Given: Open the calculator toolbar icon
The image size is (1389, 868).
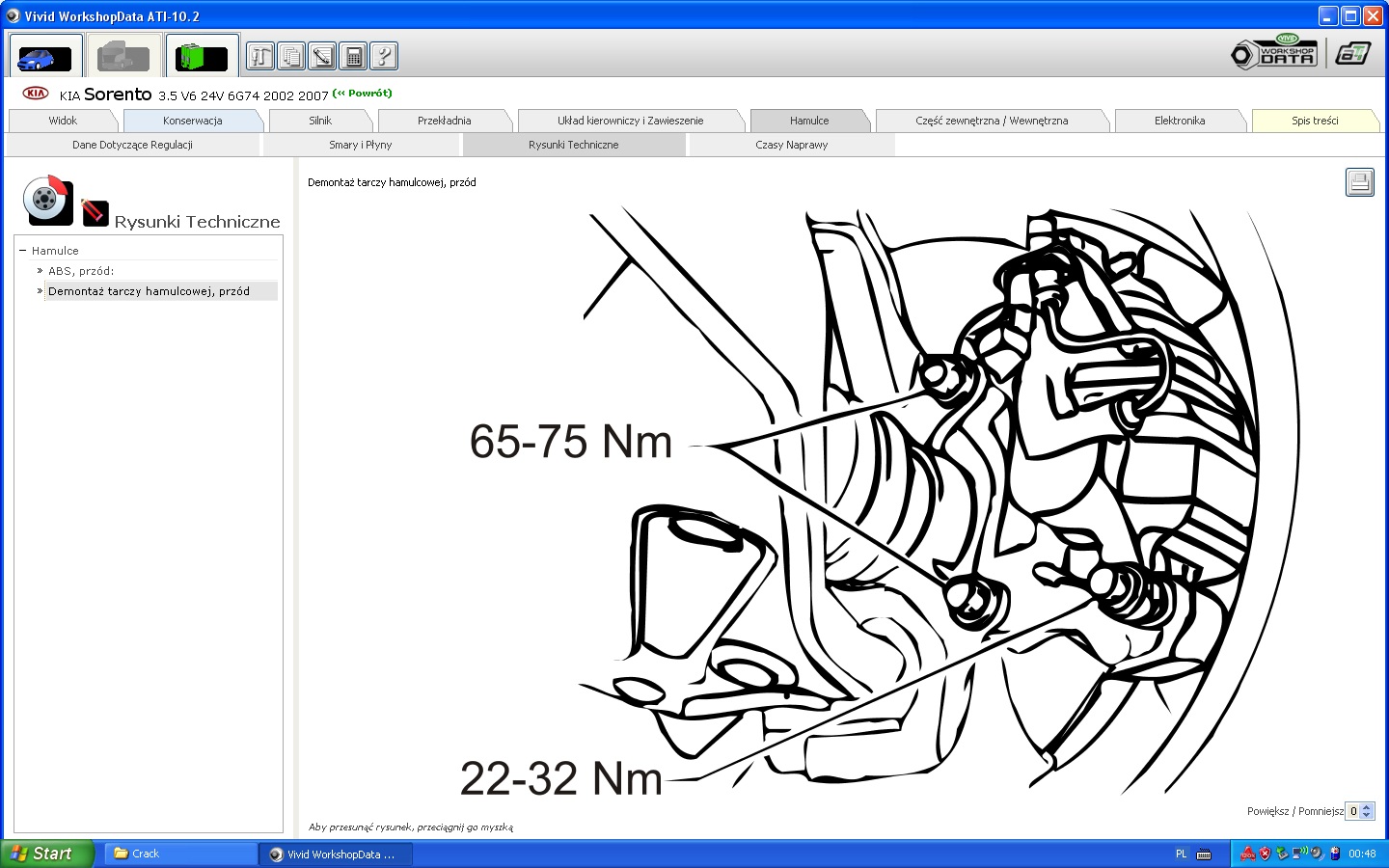Looking at the screenshot, I should point(353,57).
